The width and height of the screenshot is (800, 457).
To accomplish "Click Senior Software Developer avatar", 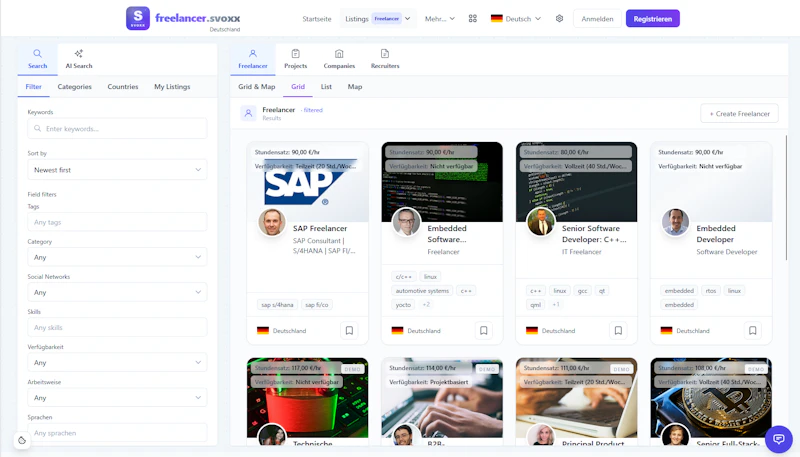I will click(x=541, y=222).
